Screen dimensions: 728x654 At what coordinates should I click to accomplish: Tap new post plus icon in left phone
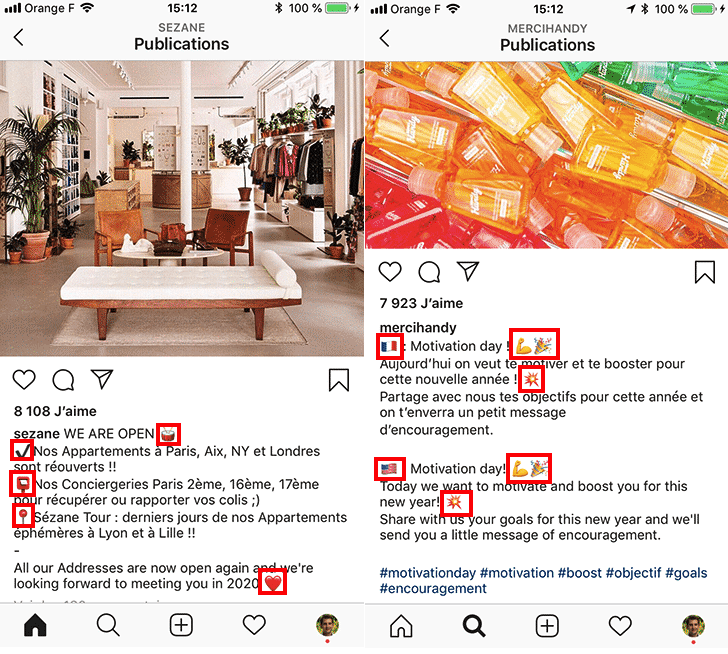click(x=181, y=625)
